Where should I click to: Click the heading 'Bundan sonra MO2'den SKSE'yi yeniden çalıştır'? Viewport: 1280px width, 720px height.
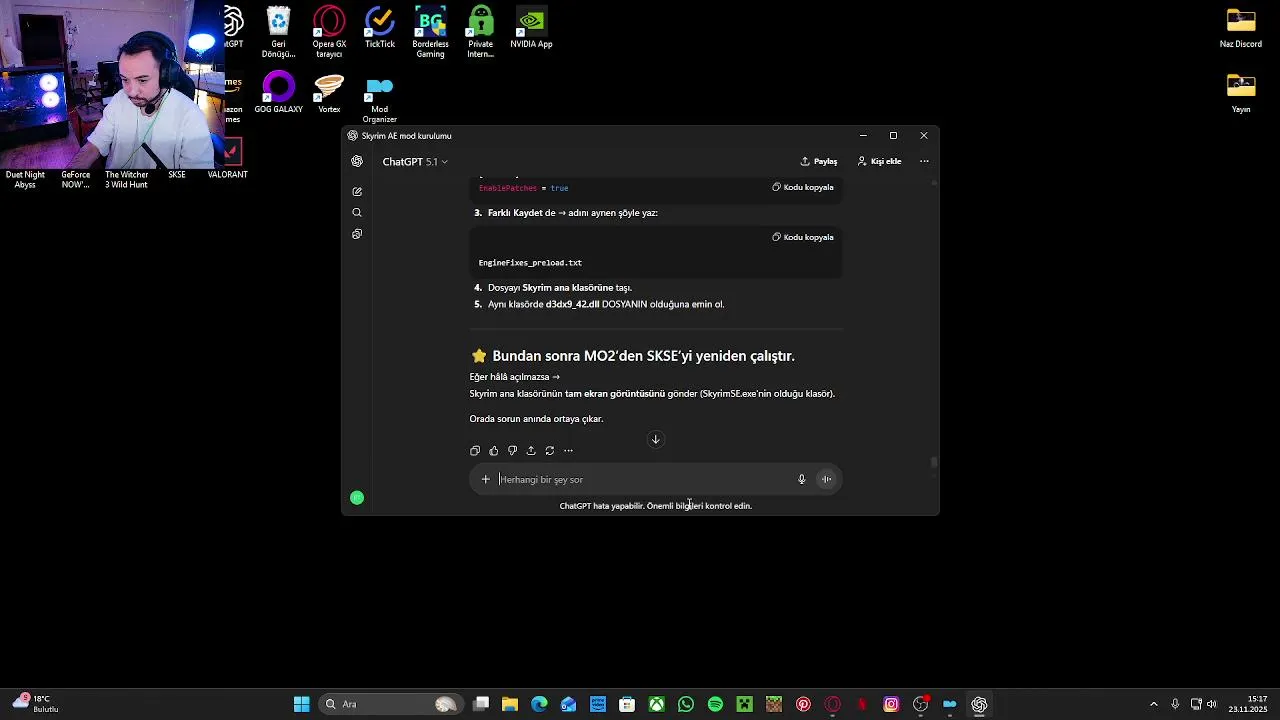(x=643, y=356)
